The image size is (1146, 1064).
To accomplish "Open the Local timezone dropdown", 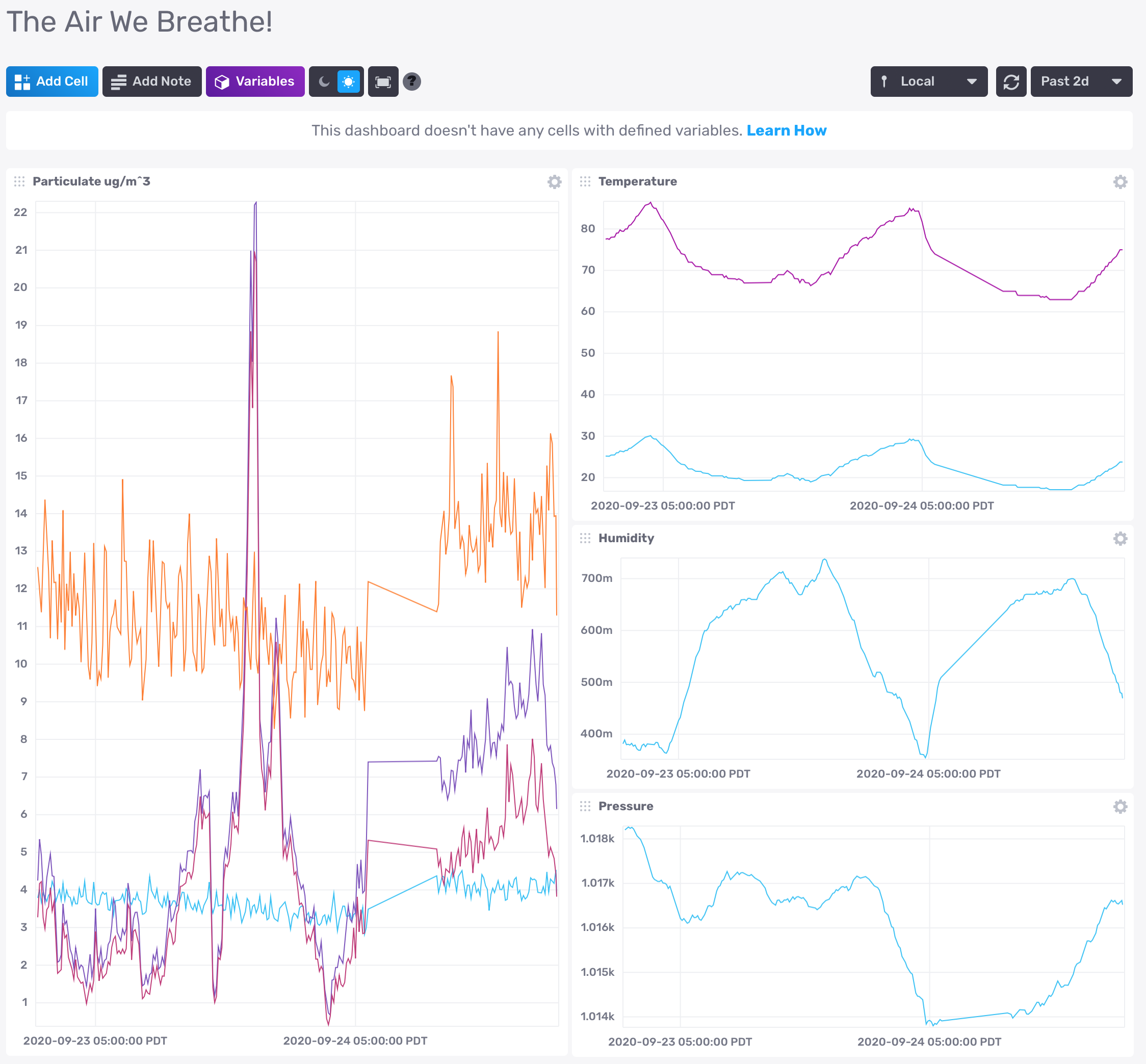I will [928, 81].
